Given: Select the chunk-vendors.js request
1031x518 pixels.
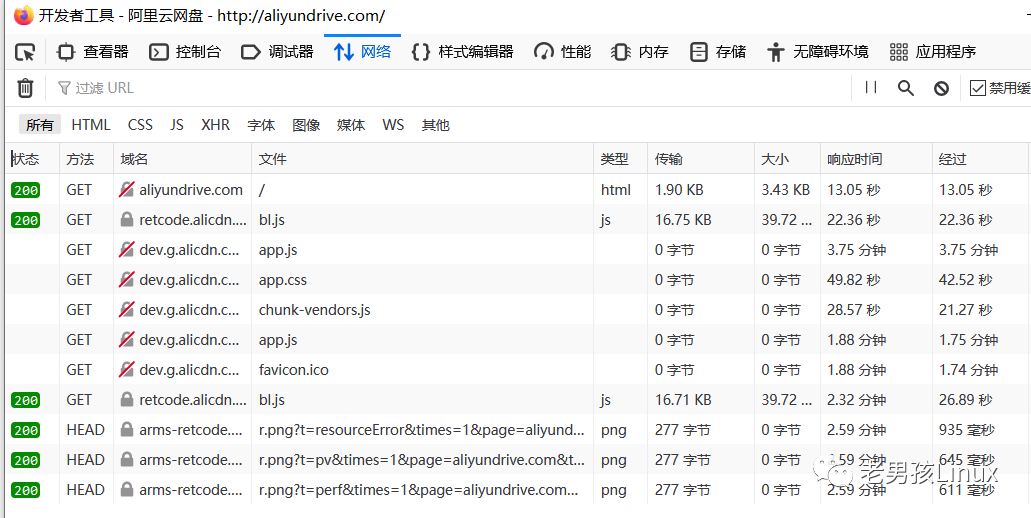Looking at the screenshot, I should 518,310.
